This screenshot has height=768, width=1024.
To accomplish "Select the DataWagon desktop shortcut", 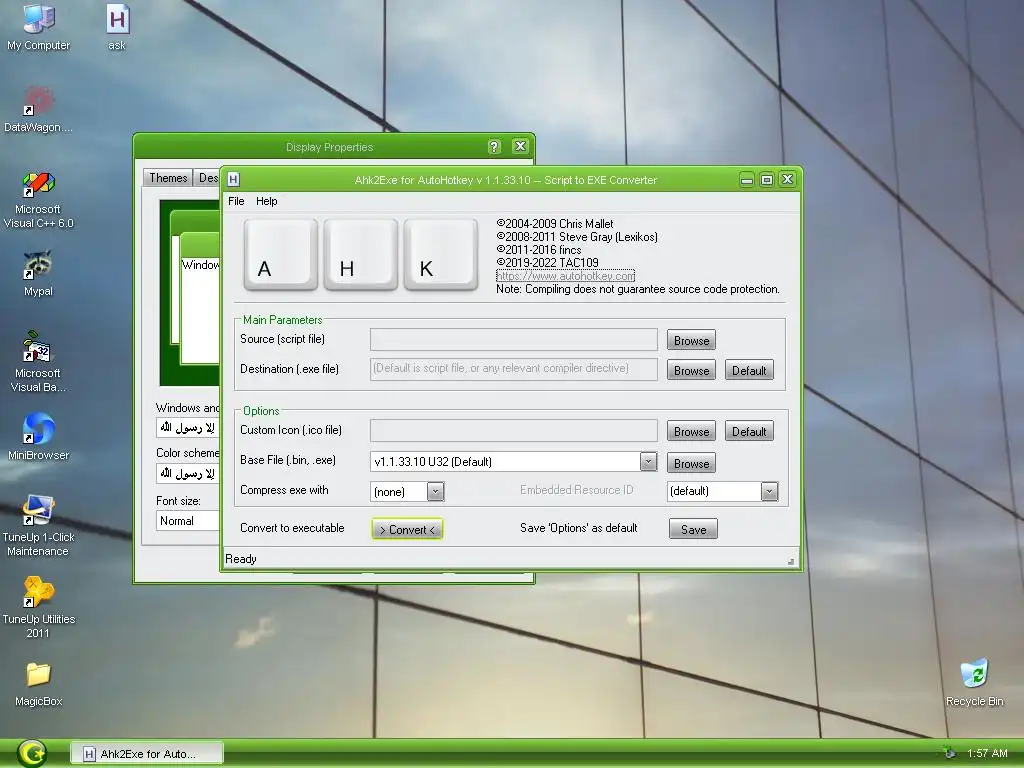I will [39, 109].
